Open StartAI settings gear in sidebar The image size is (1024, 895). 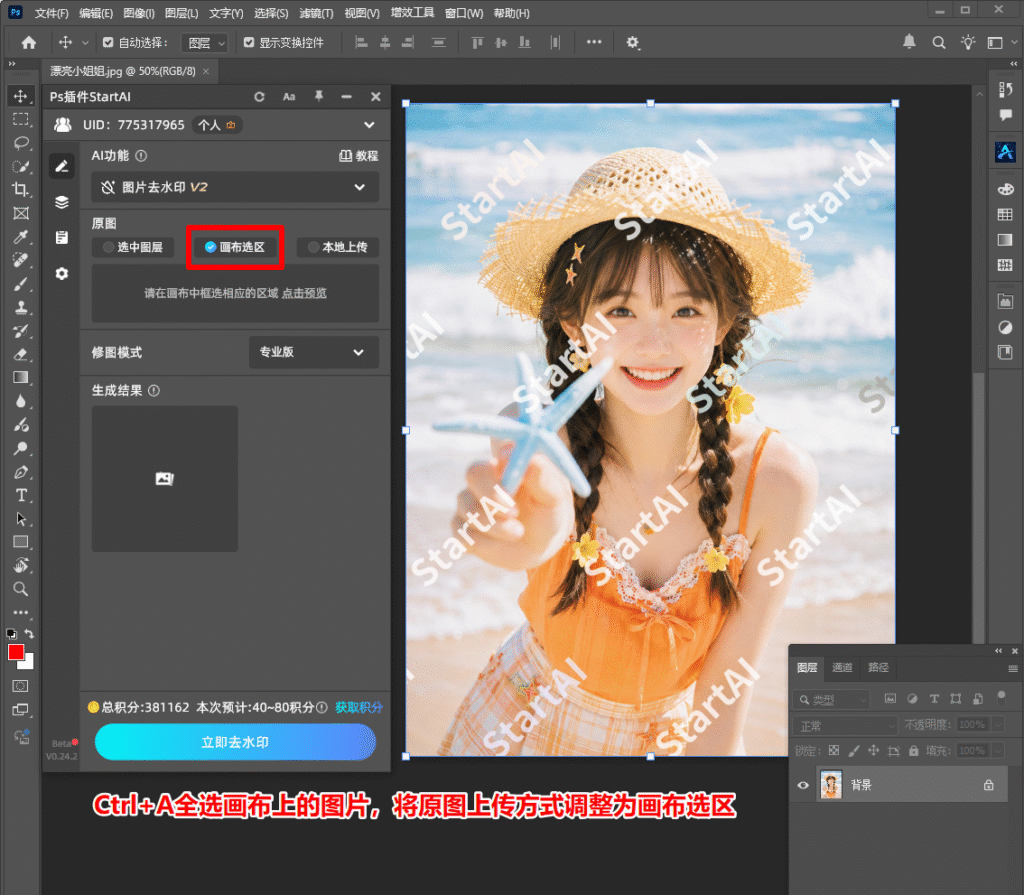click(62, 274)
